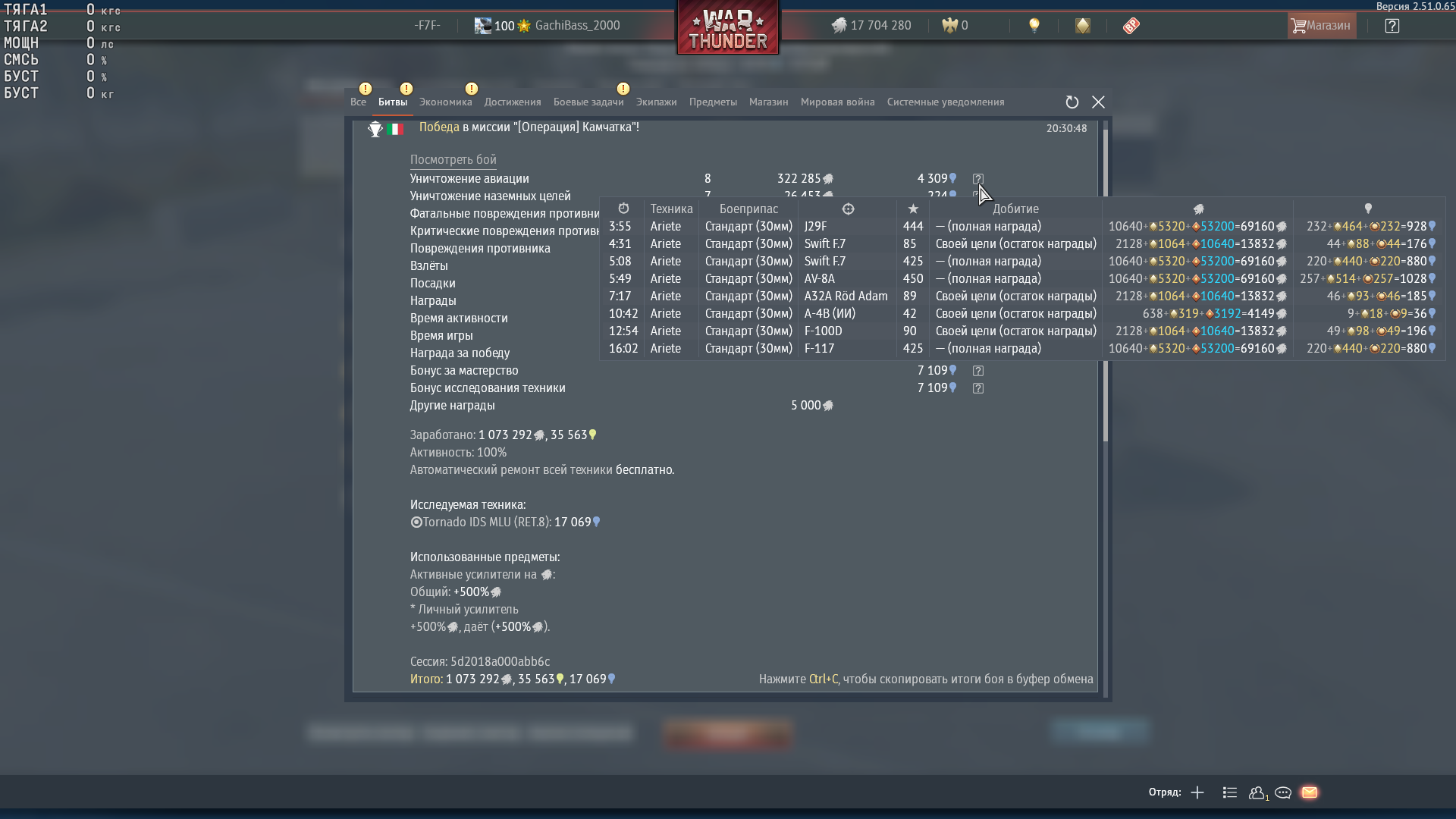Viewport: 1456px width, 819px height.
Task: Click the golden eagles balance
Action: (x=955, y=26)
